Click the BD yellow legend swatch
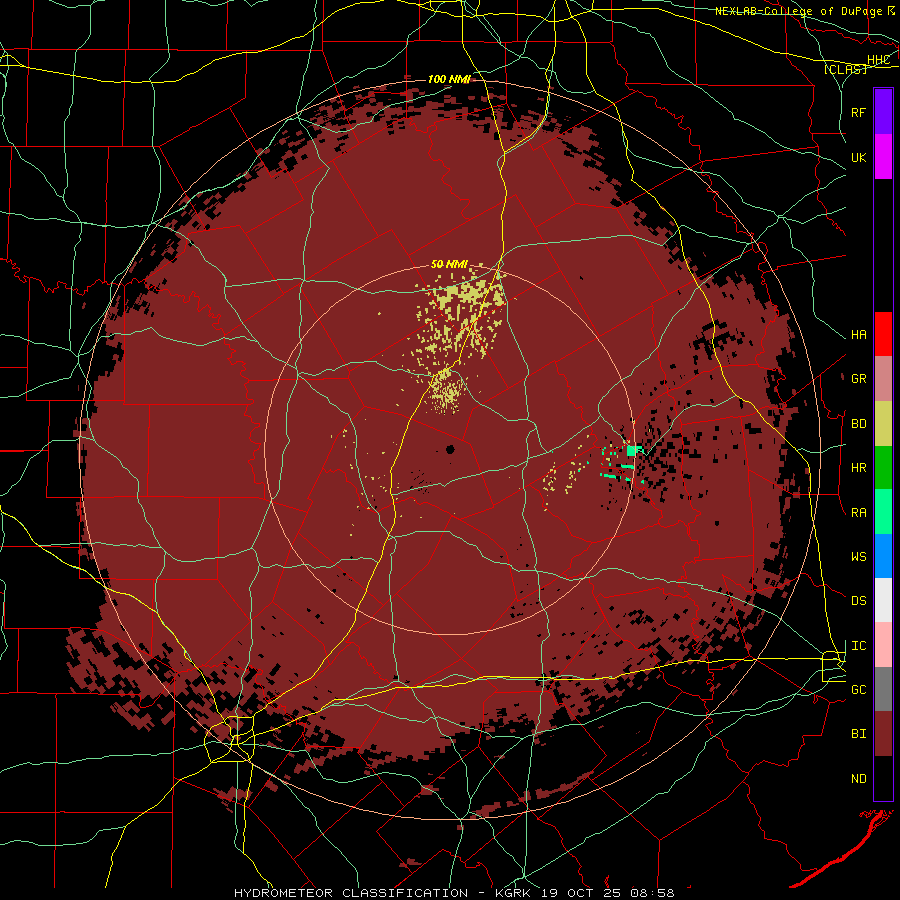 (x=883, y=424)
